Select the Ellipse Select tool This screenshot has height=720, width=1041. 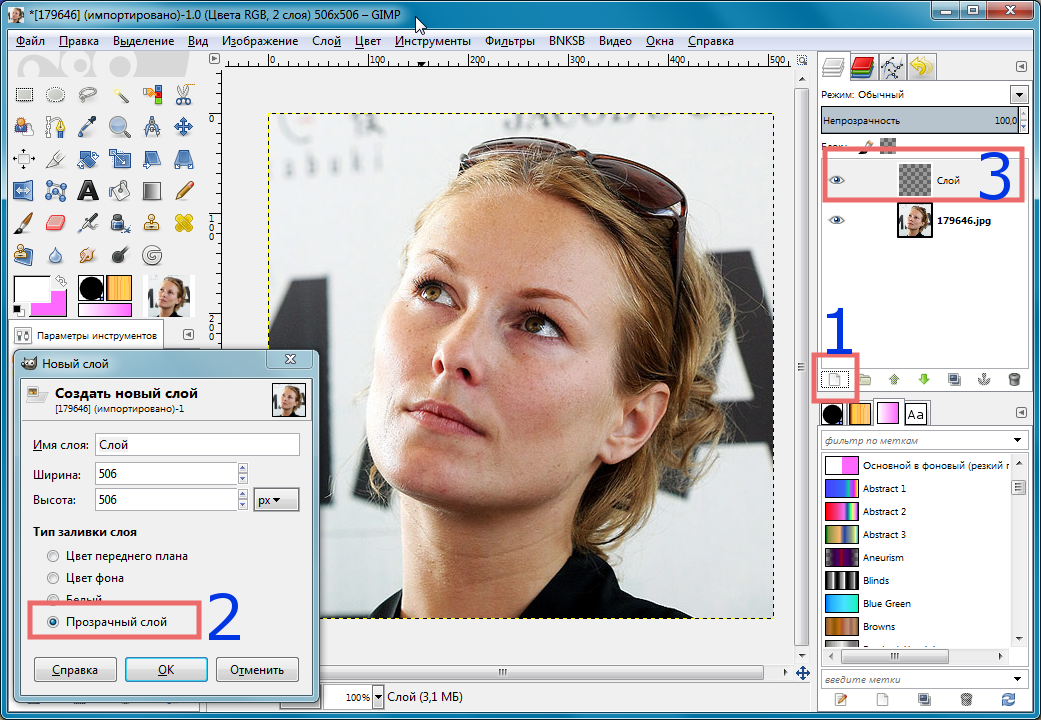55,95
